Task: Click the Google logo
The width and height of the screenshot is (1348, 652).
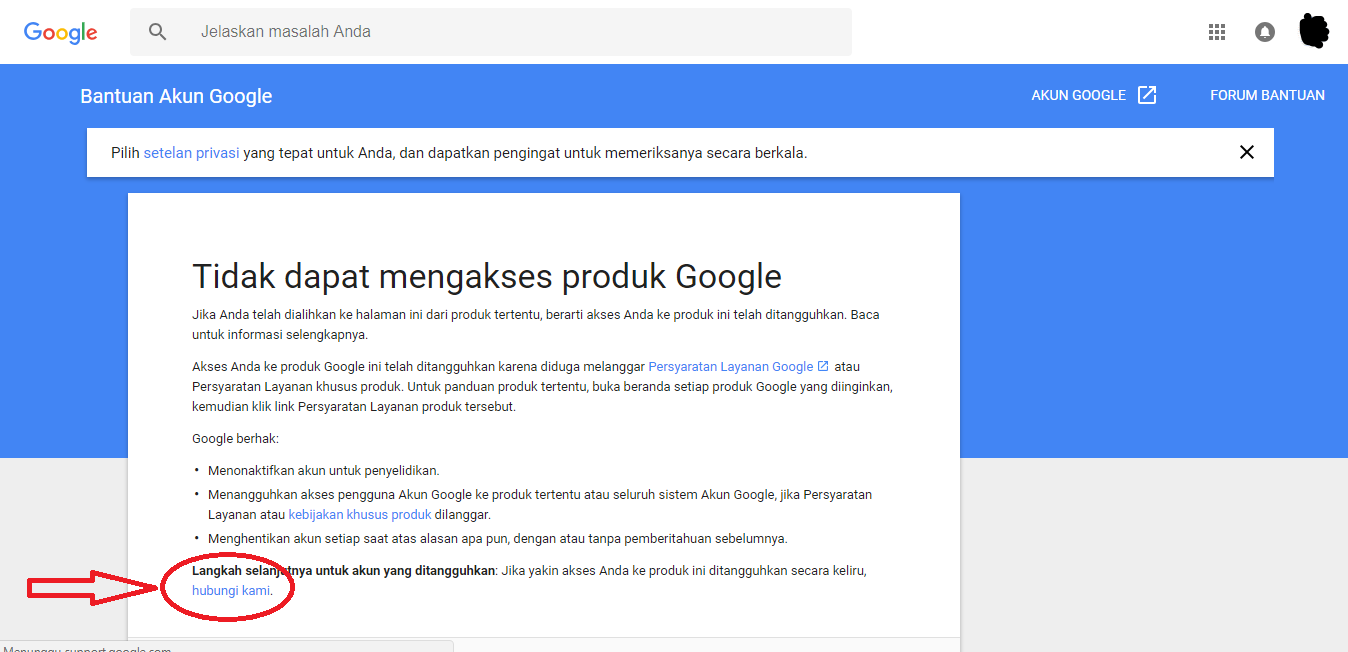Action: tap(61, 32)
